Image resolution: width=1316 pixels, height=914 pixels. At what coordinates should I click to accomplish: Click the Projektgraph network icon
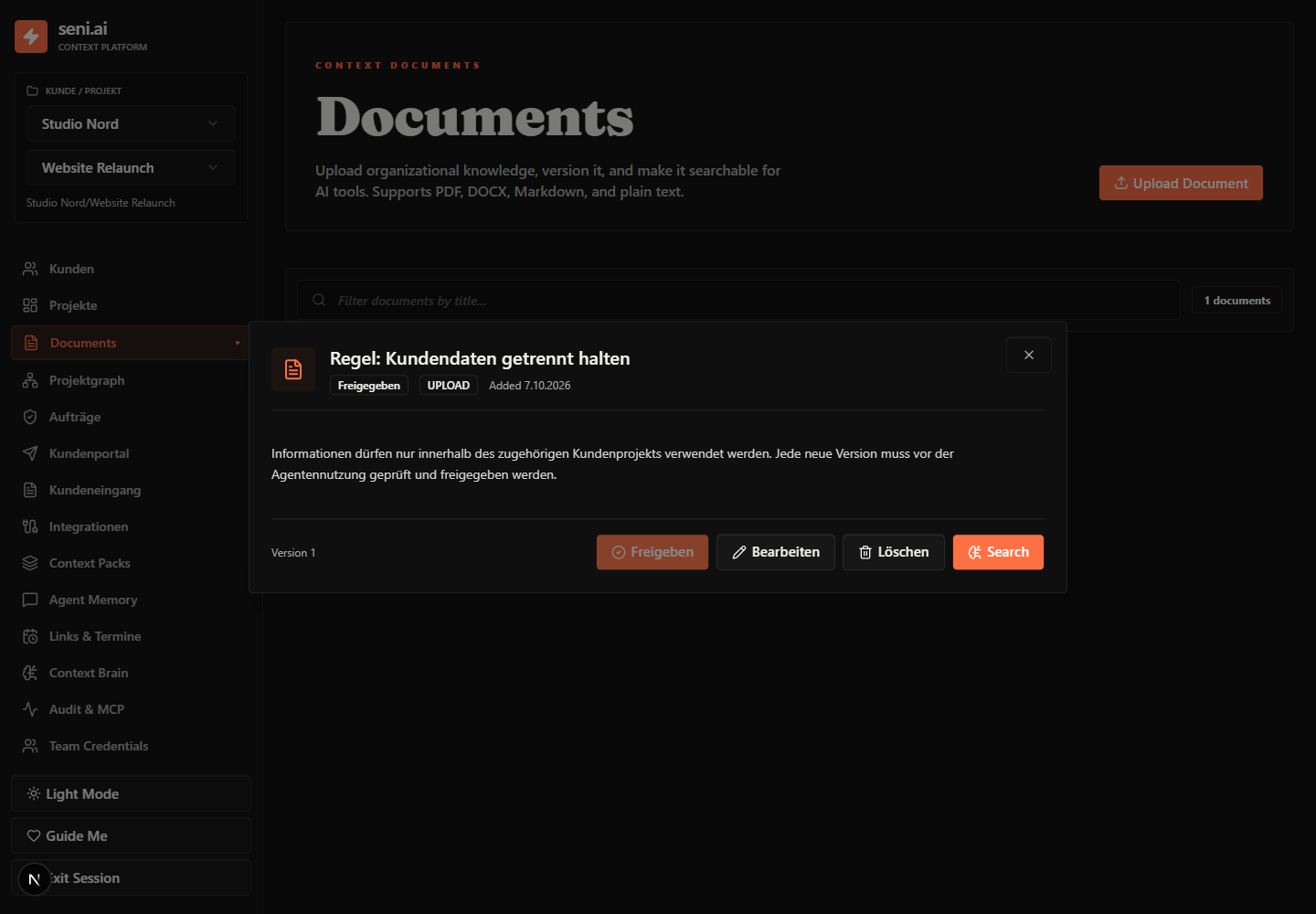point(30,380)
